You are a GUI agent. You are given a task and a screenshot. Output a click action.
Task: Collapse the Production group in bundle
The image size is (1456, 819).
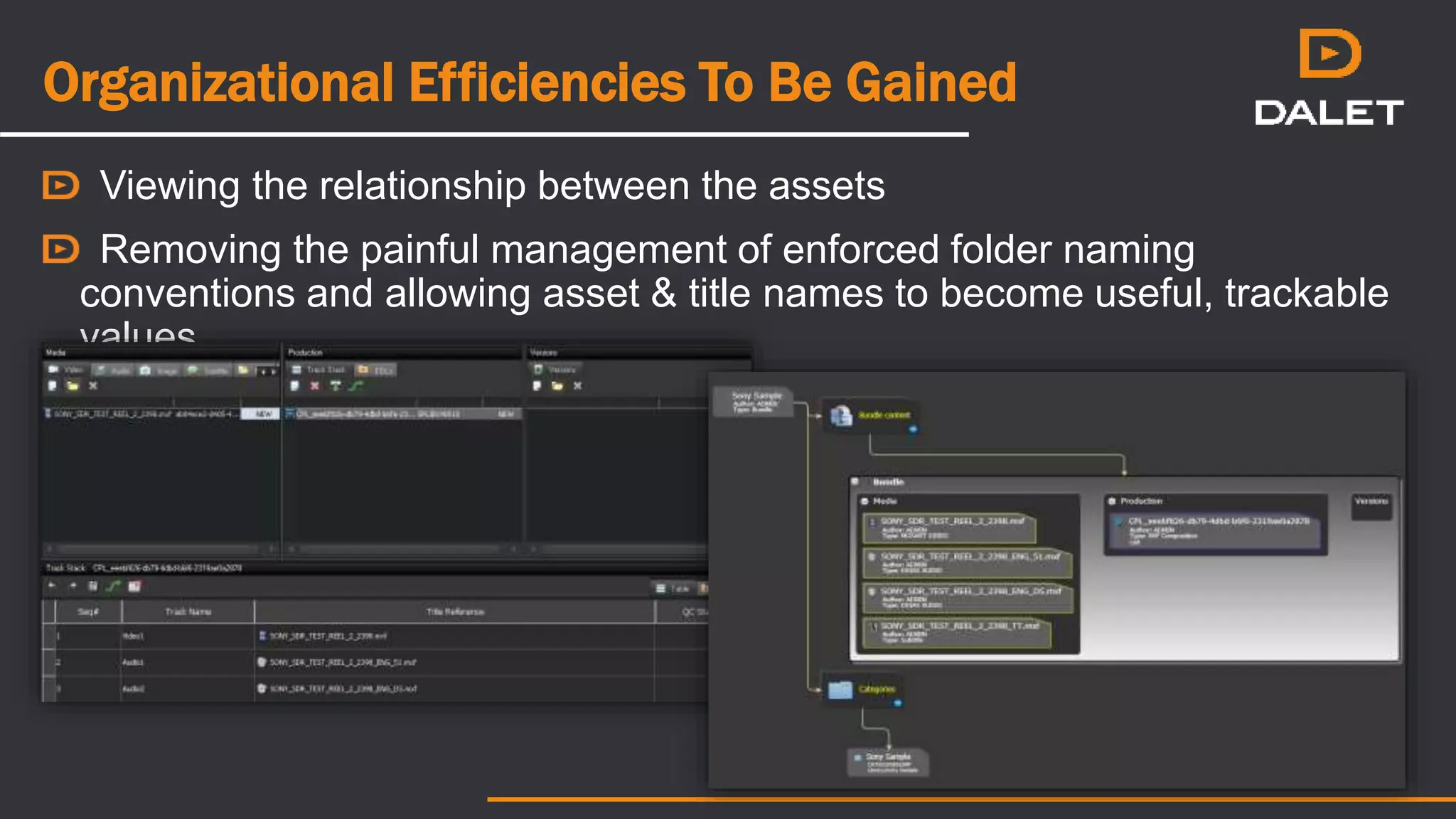[1113, 501]
